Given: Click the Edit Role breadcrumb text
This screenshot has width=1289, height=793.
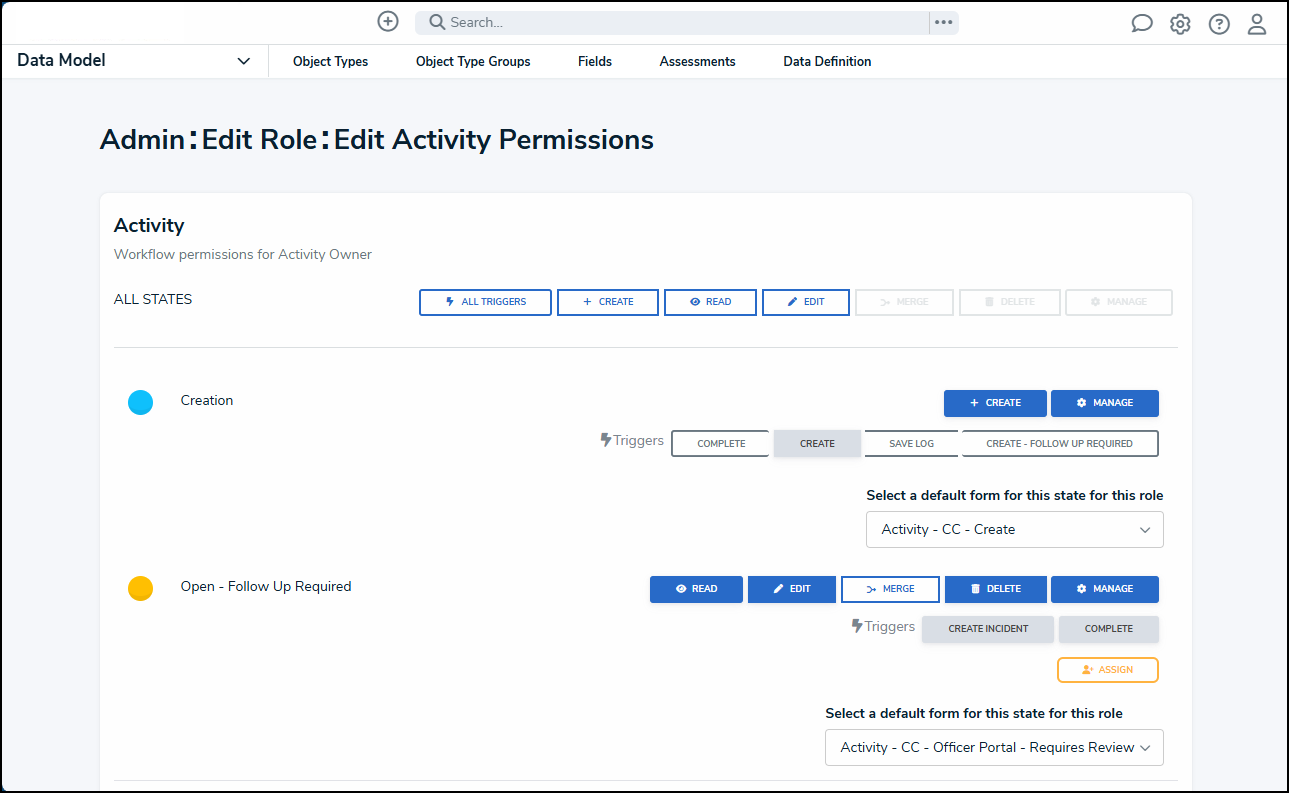Looking at the screenshot, I should [260, 140].
